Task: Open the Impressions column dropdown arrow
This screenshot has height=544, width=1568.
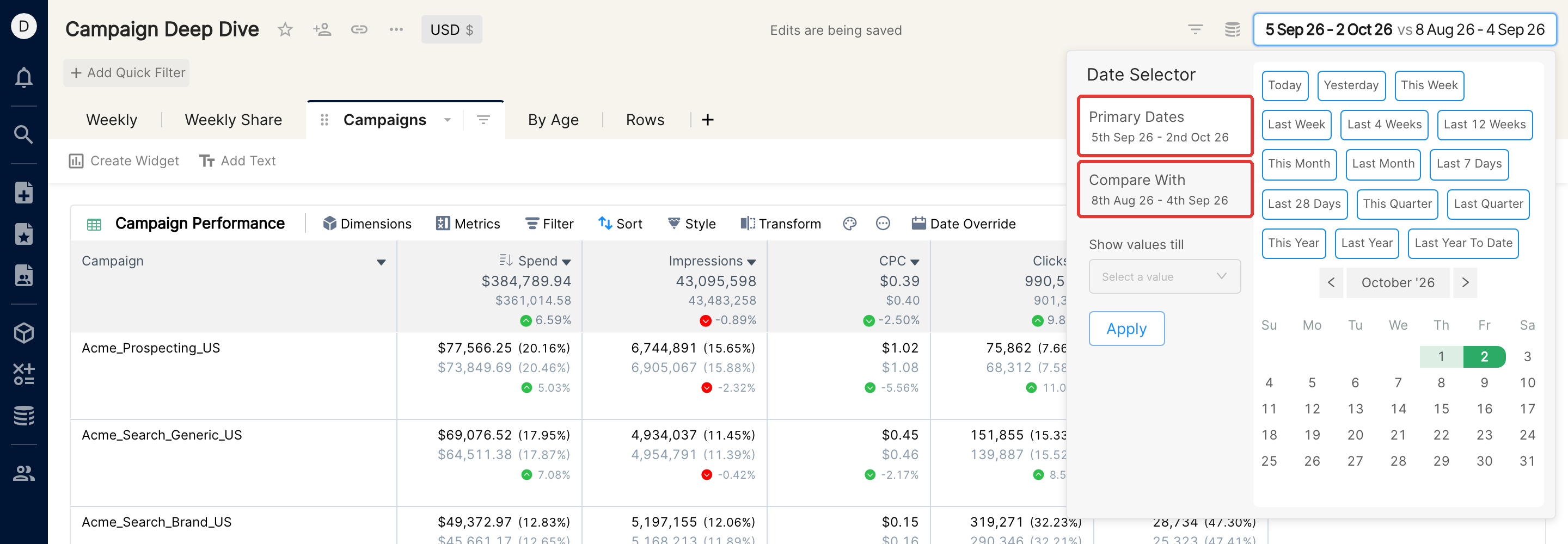Action: pos(752,262)
